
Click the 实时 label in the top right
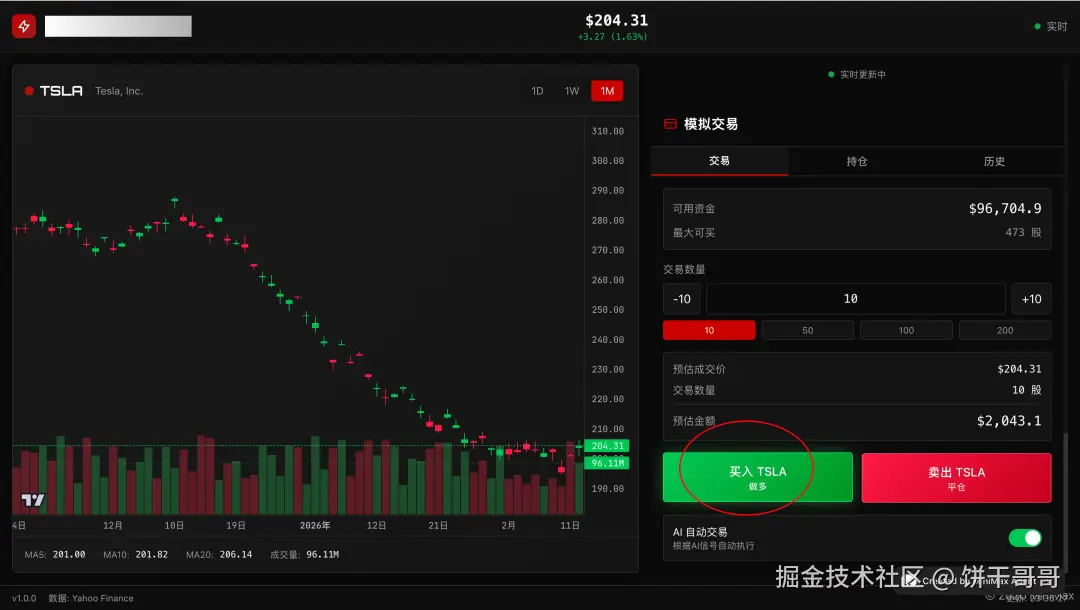[x=1057, y=26]
